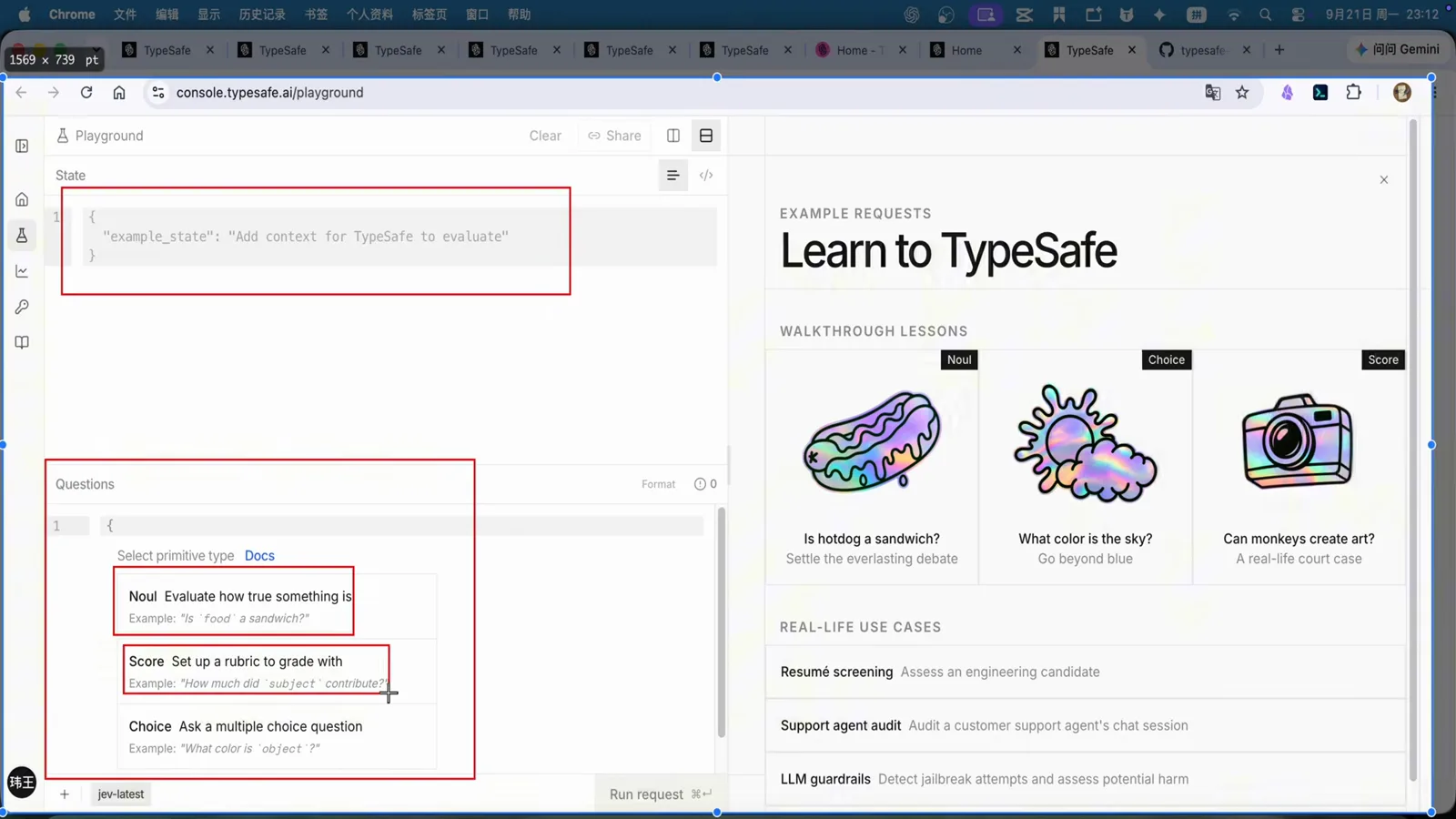Go back in browser history

(x=21, y=93)
